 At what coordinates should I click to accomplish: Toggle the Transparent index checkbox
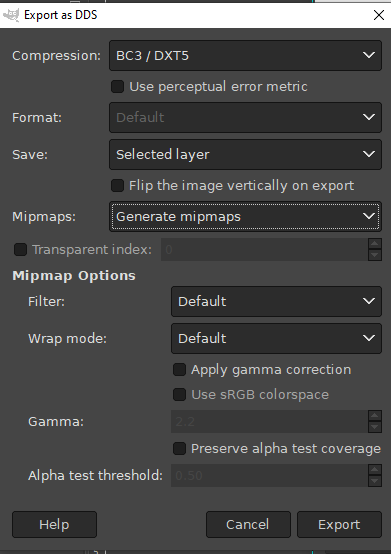(20, 249)
